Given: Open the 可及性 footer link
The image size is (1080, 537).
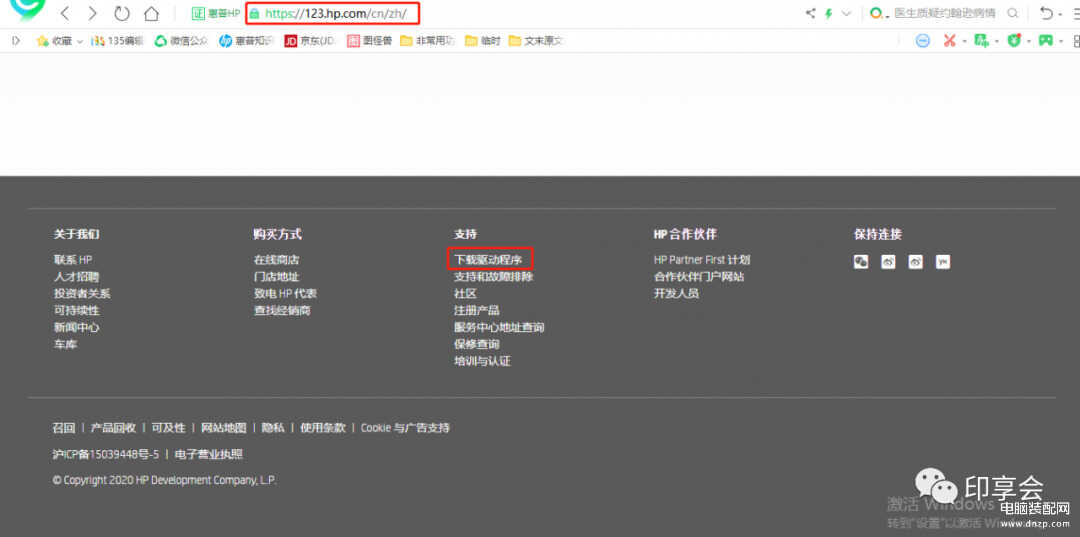Looking at the screenshot, I should pos(169,428).
